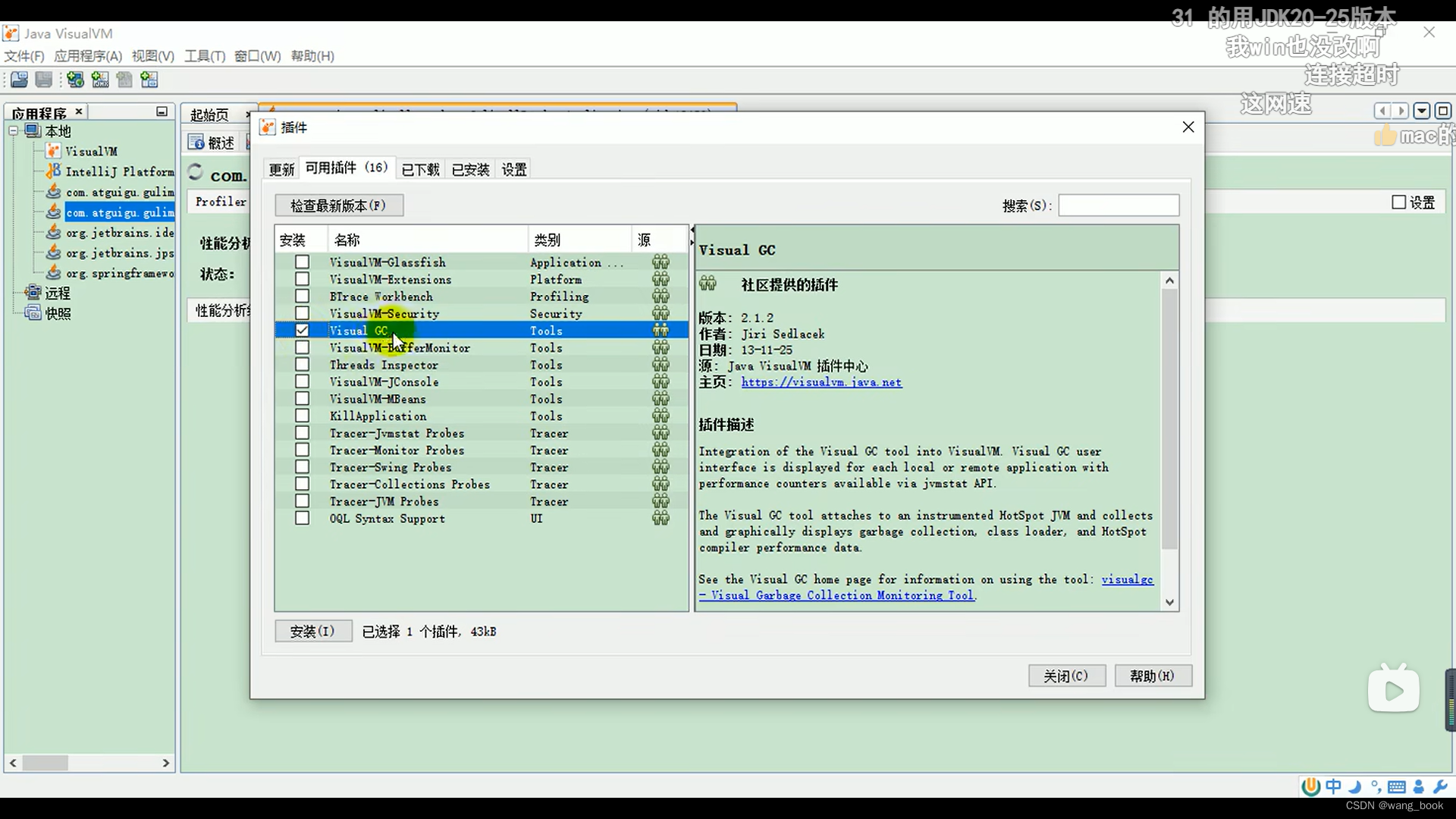Select IntelliJ Platform application node
1456x819 pixels.
pyautogui.click(x=119, y=172)
